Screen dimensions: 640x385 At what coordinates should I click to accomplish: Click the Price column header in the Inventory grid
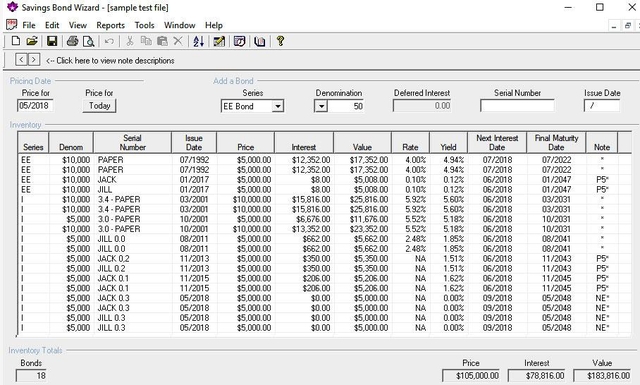[x=245, y=142]
